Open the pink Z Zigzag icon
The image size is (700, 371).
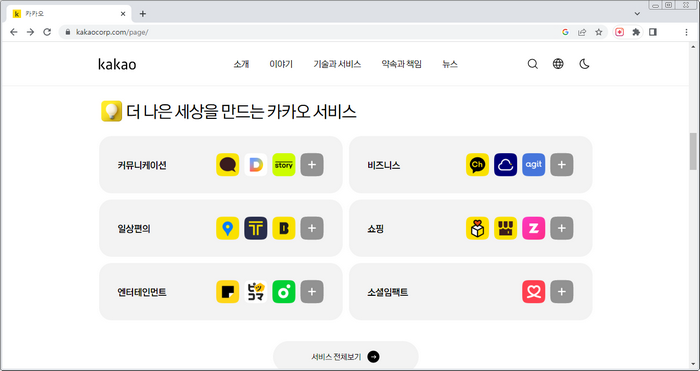(533, 228)
